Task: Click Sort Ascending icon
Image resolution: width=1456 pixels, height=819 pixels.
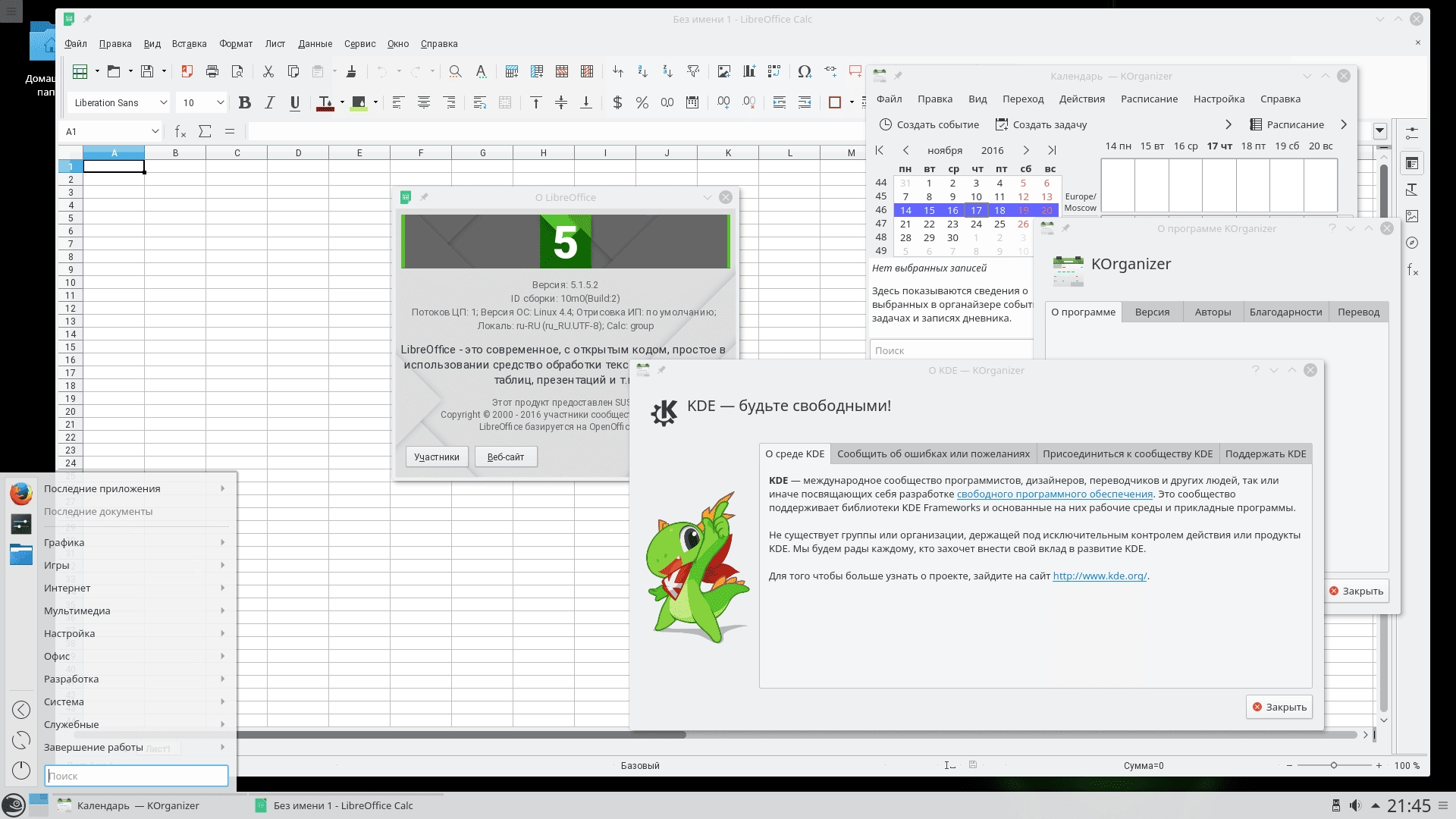Action: coord(642,71)
